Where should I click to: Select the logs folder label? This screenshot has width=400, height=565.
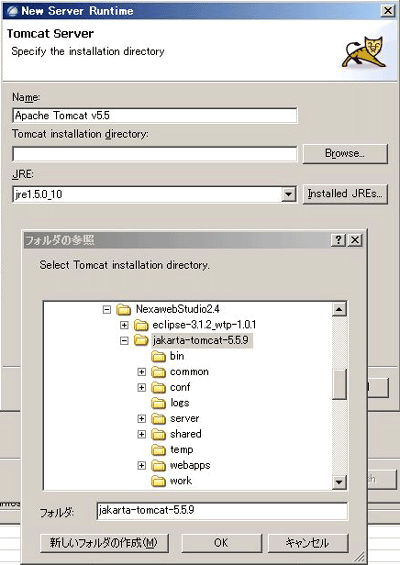click(179, 403)
